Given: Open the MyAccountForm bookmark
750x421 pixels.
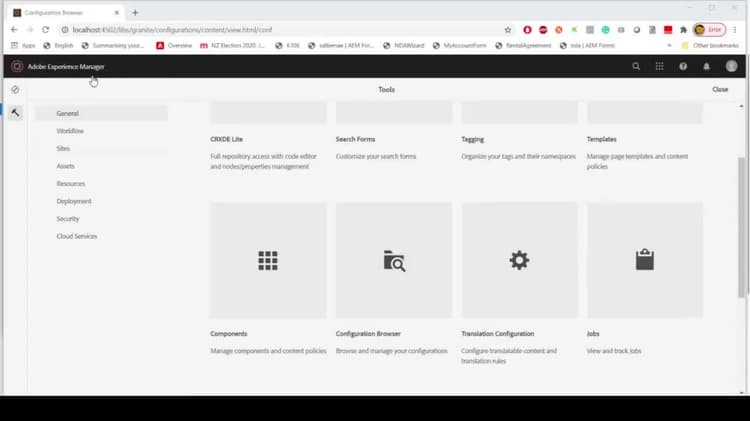Looking at the screenshot, I should pyautogui.click(x=460, y=45).
